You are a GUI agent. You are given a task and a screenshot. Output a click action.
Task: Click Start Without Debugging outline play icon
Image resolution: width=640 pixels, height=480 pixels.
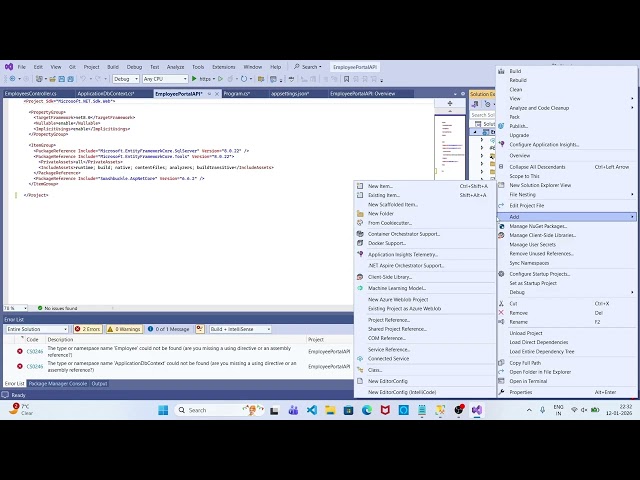(x=220, y=79)
